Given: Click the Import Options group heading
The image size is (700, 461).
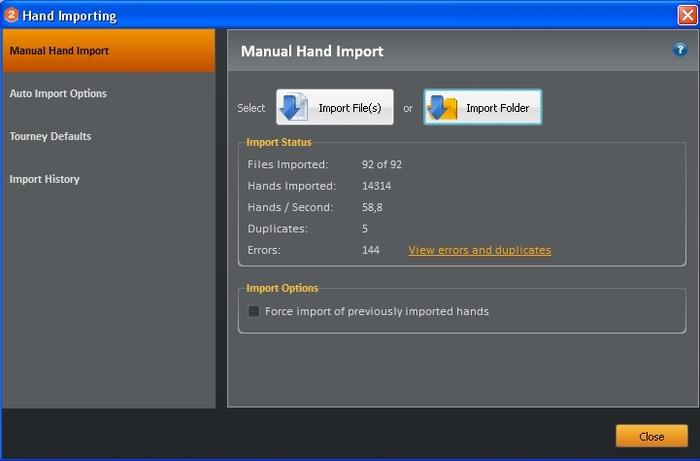Looking at the screenshot, I should [282, 288].
